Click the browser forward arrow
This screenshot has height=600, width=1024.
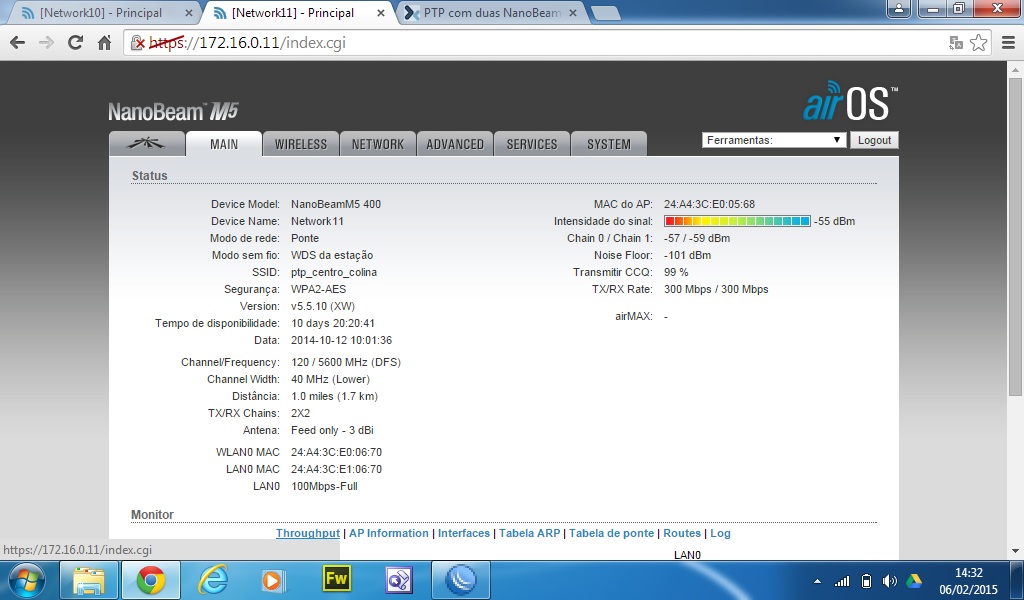pyautogui.click(x=46, y=43)
